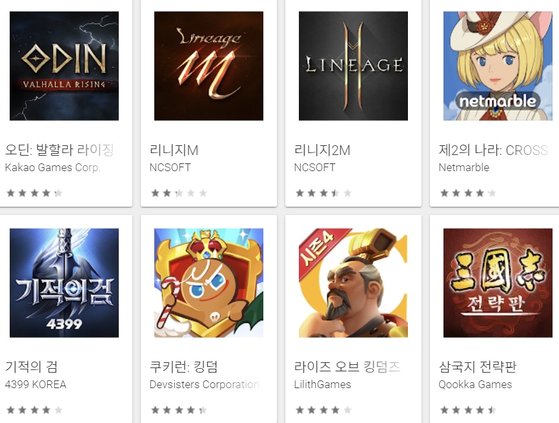This screenshot has height=423, width=559.
Task: Open the 기적의검 4399 app icon
Action: tap(64, 283)
